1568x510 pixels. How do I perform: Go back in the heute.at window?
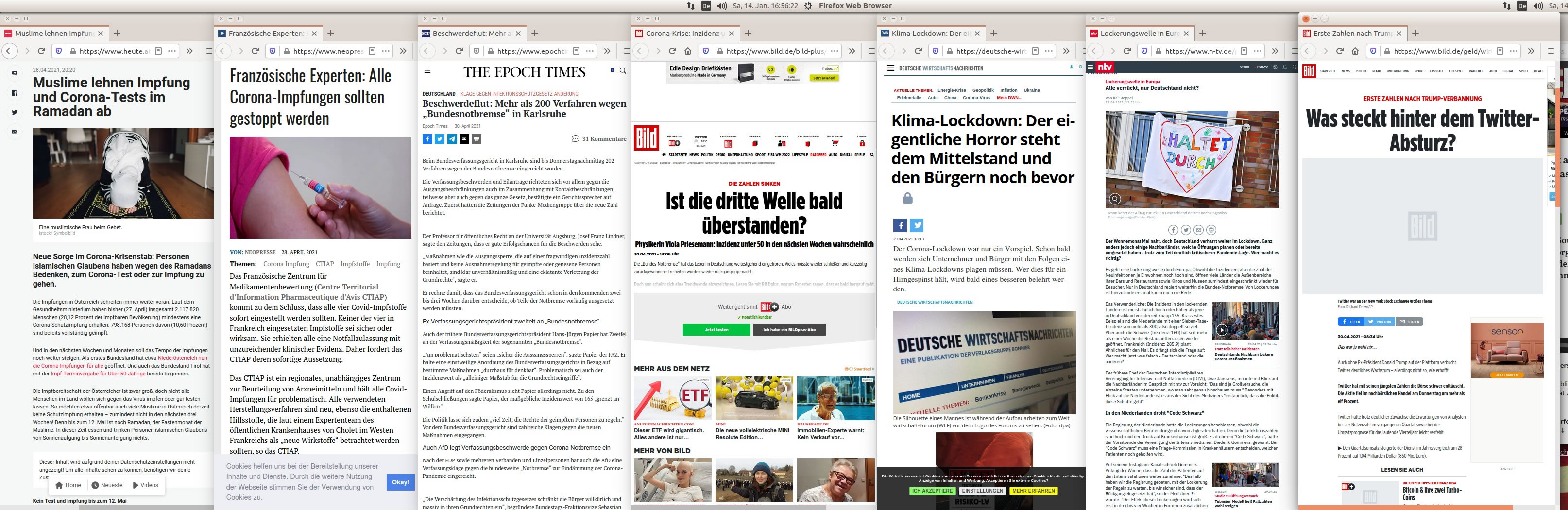coord(9,51)
